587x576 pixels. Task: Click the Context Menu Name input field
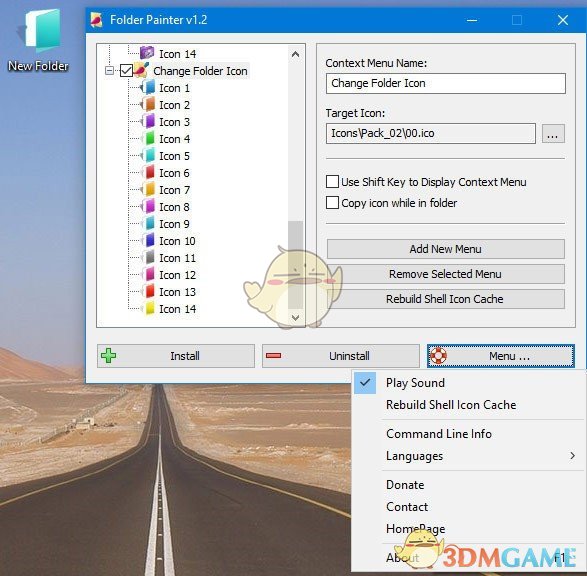(445, 83)
